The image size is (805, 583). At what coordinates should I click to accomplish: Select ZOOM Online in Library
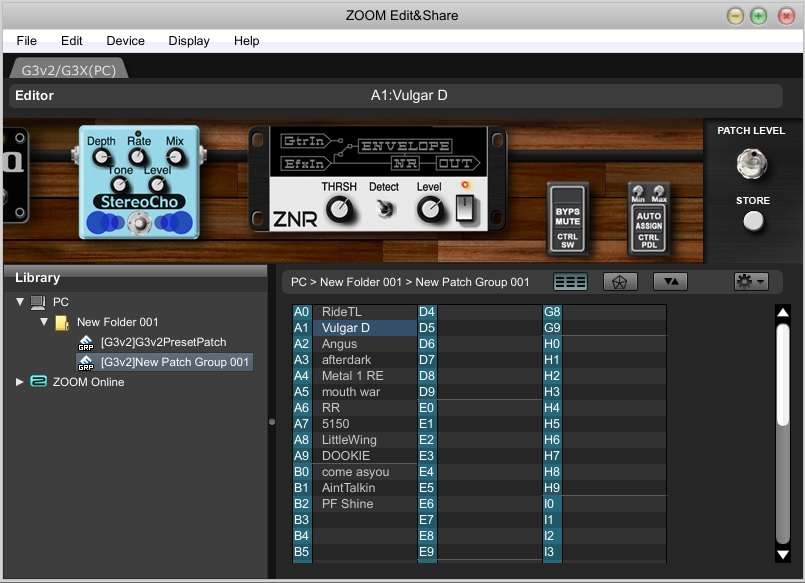(x=88, y=382)
